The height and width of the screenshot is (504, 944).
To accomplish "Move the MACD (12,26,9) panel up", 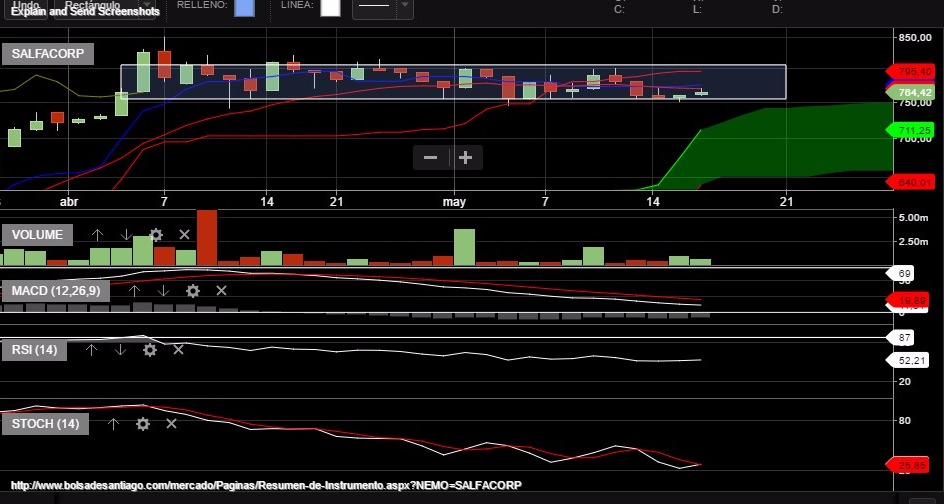I will click(x=134, y=291).
